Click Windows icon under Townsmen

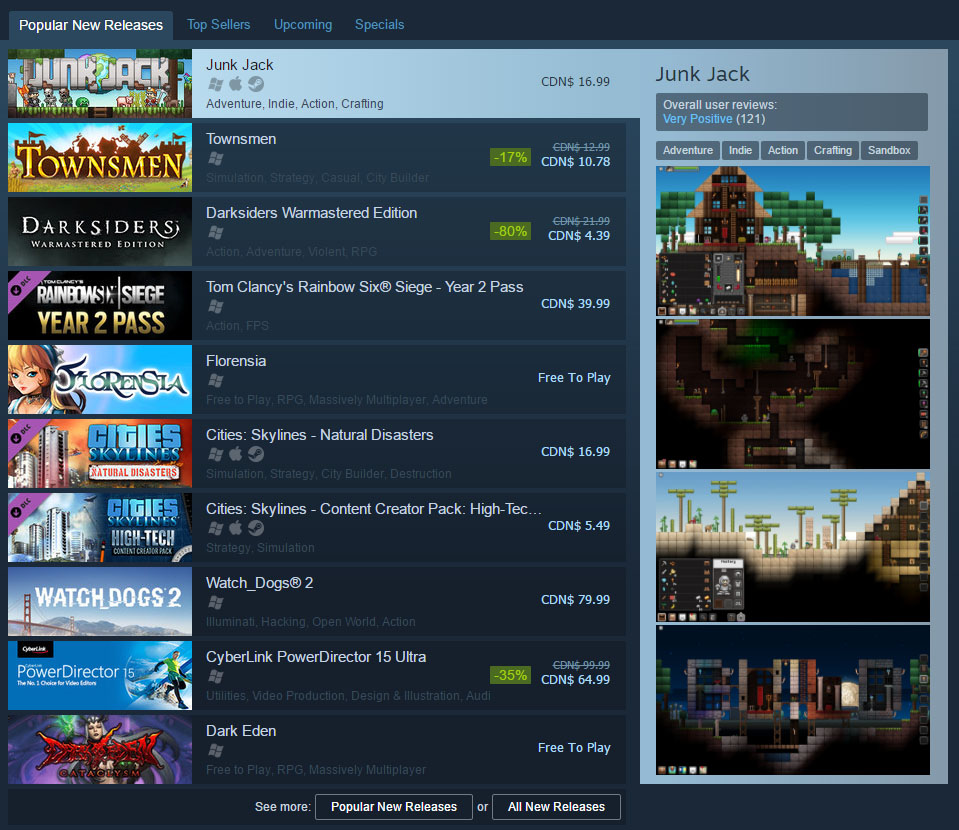(215, 158)
